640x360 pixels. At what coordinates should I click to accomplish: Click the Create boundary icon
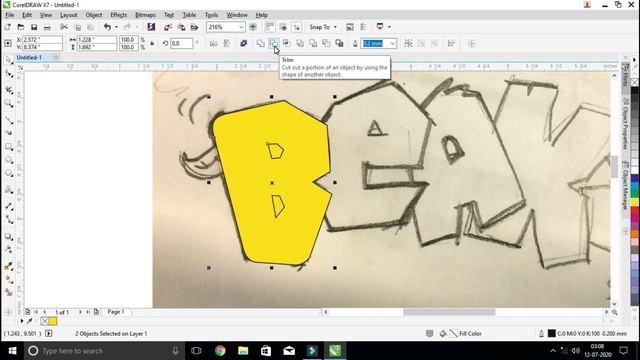click(339, 43)
